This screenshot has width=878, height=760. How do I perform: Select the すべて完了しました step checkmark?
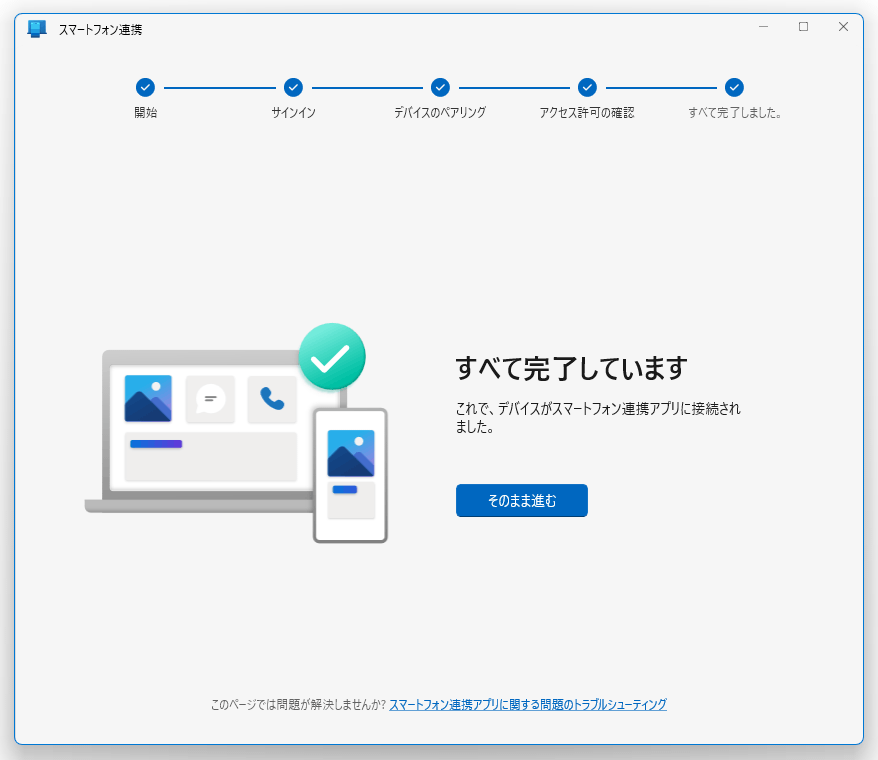pyautogui.click(x=734, y=87)
